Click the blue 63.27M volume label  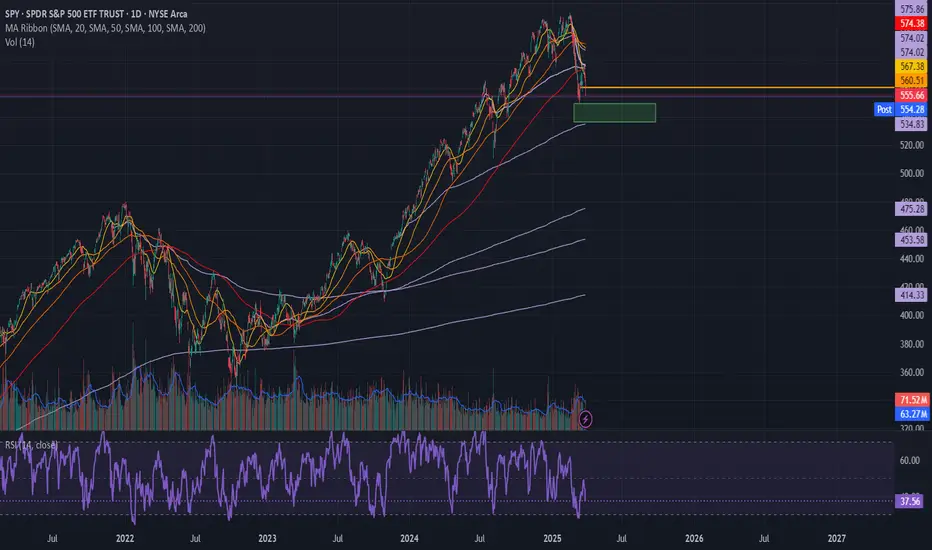[912, 414]
